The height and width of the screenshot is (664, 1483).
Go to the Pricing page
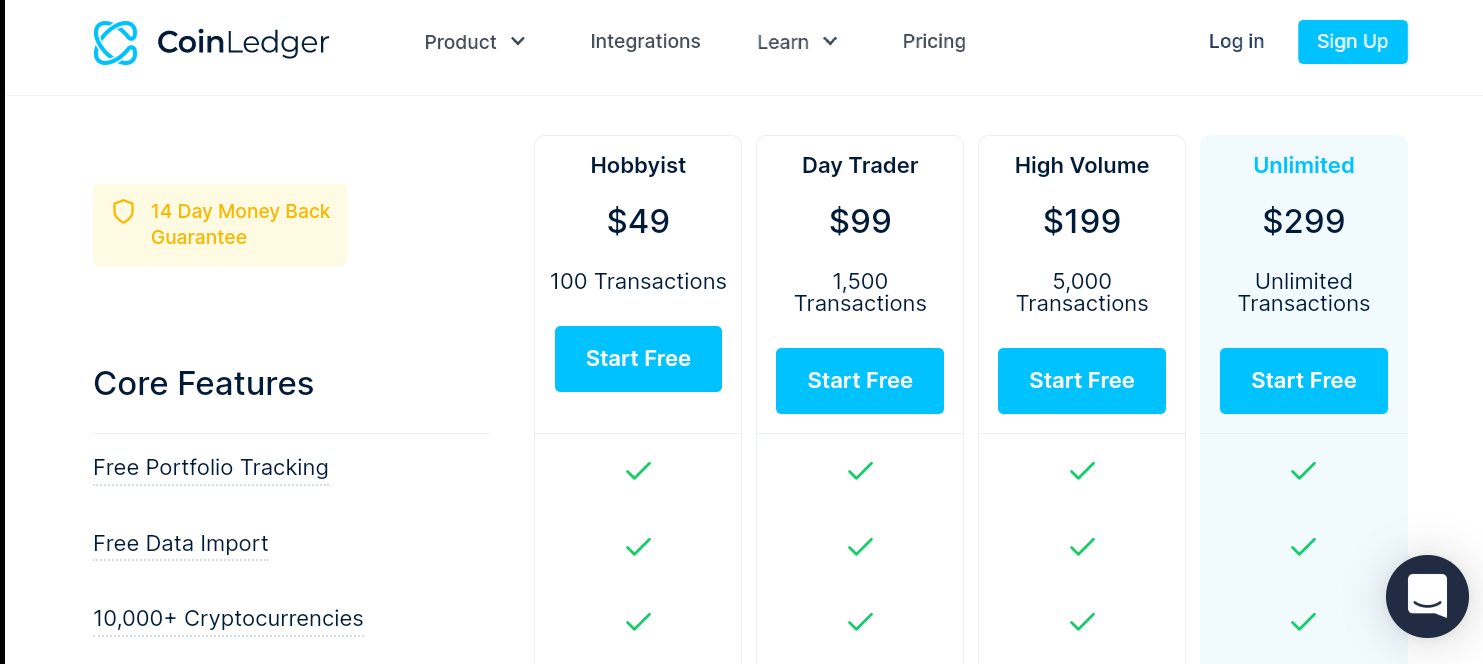[934, 42]
